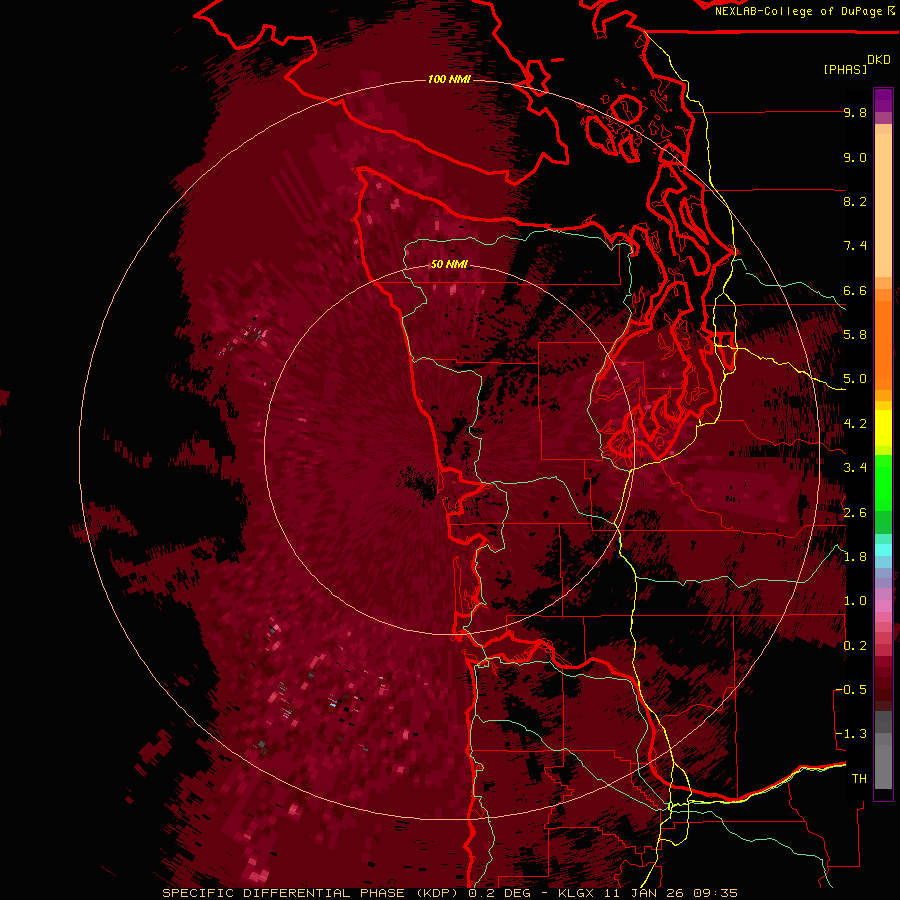Click the 5.8 color scale label
Image resolution: width=900 pixels, height=900 pixels.
[x=855, y=335]
